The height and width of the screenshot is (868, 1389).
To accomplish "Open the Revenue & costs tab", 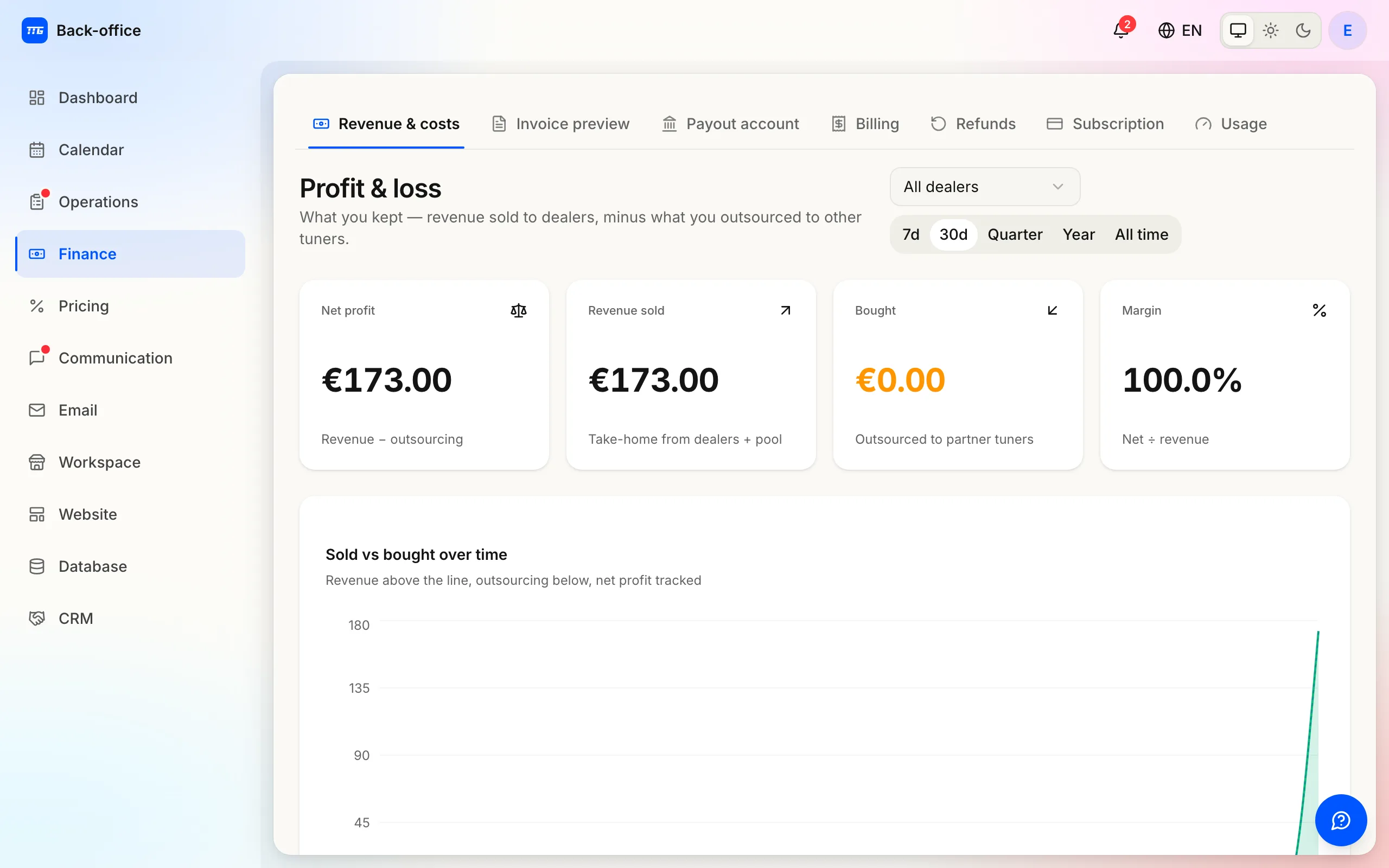I will pyautogui.click(x=386, y=124).
